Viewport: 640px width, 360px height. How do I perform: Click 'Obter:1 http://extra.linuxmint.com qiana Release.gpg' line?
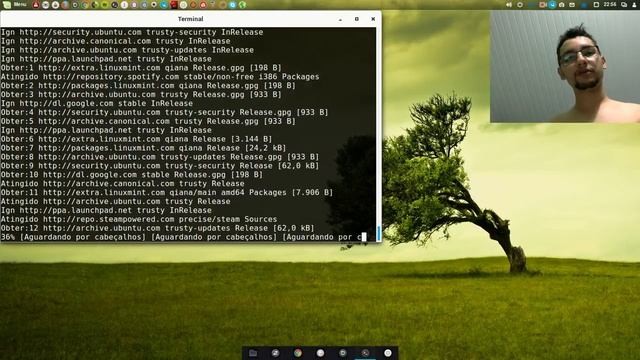[x=141, y=68]
